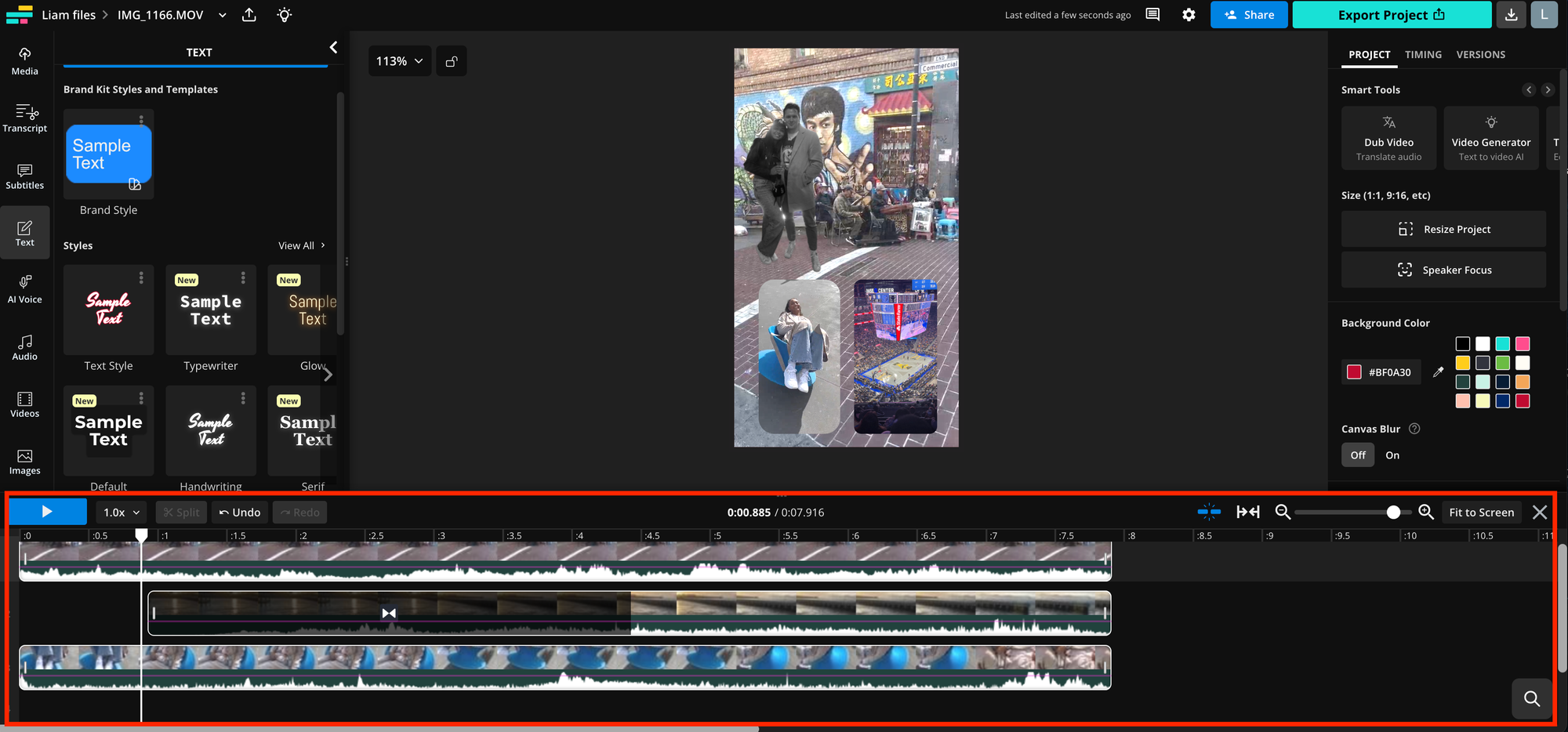Switch to the PROJECT tab

1369,55
